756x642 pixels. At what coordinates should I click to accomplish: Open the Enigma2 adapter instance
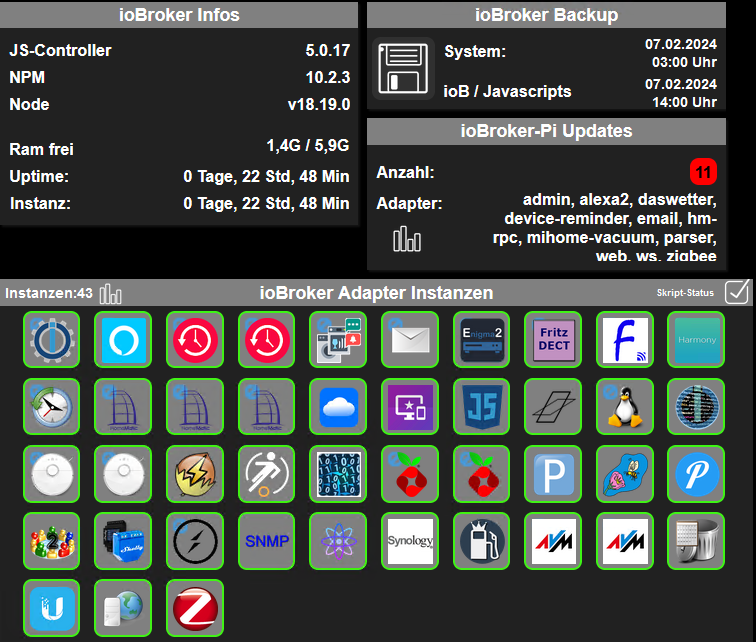click(481, 340)
